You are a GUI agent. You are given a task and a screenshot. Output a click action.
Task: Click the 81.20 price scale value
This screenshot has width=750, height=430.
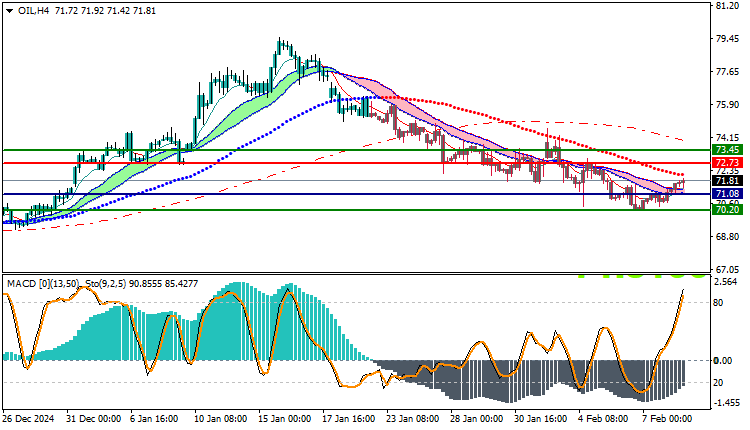728,6
